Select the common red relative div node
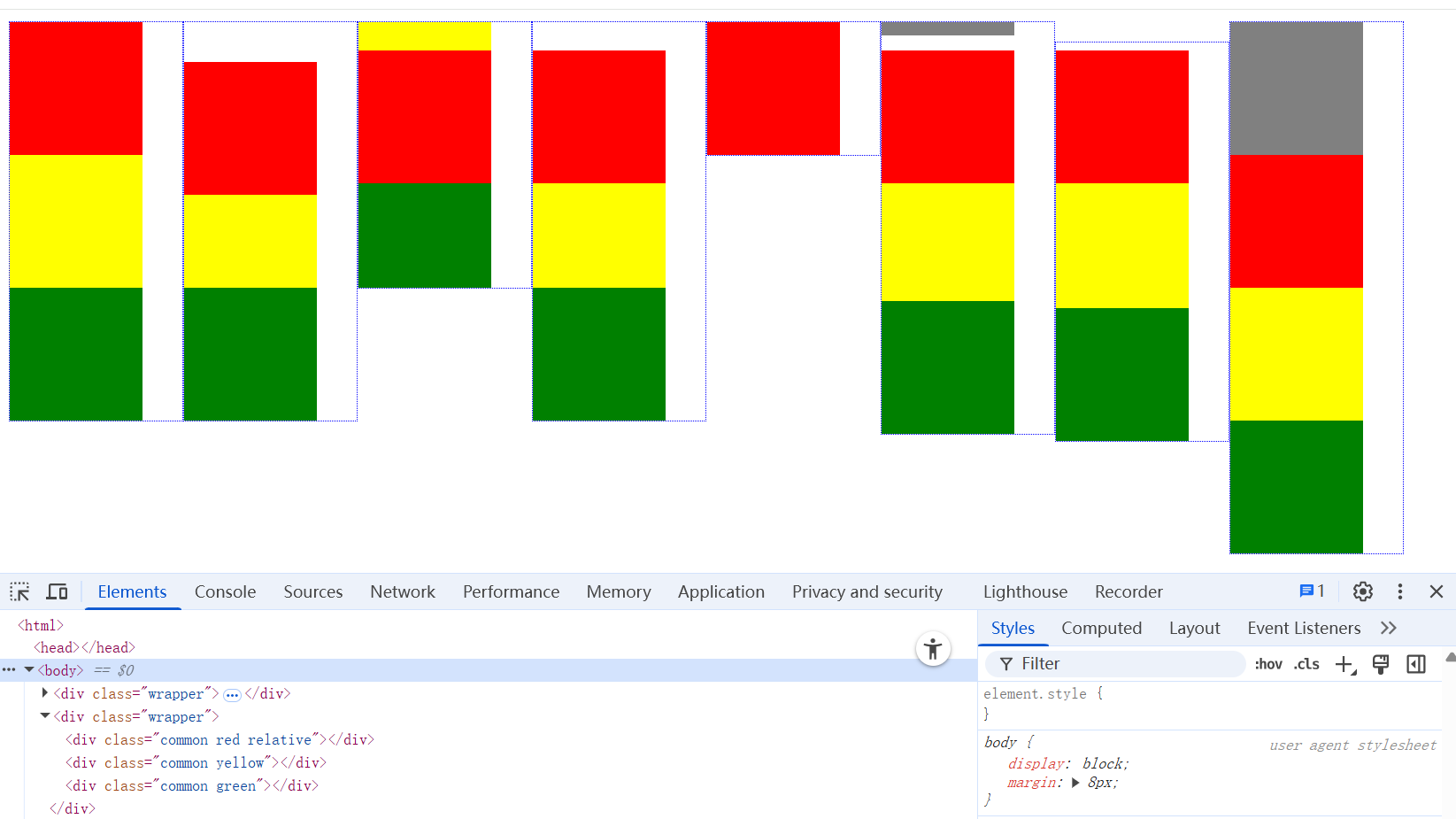This screenshot has width=1456, height=819. pos(220,739)
